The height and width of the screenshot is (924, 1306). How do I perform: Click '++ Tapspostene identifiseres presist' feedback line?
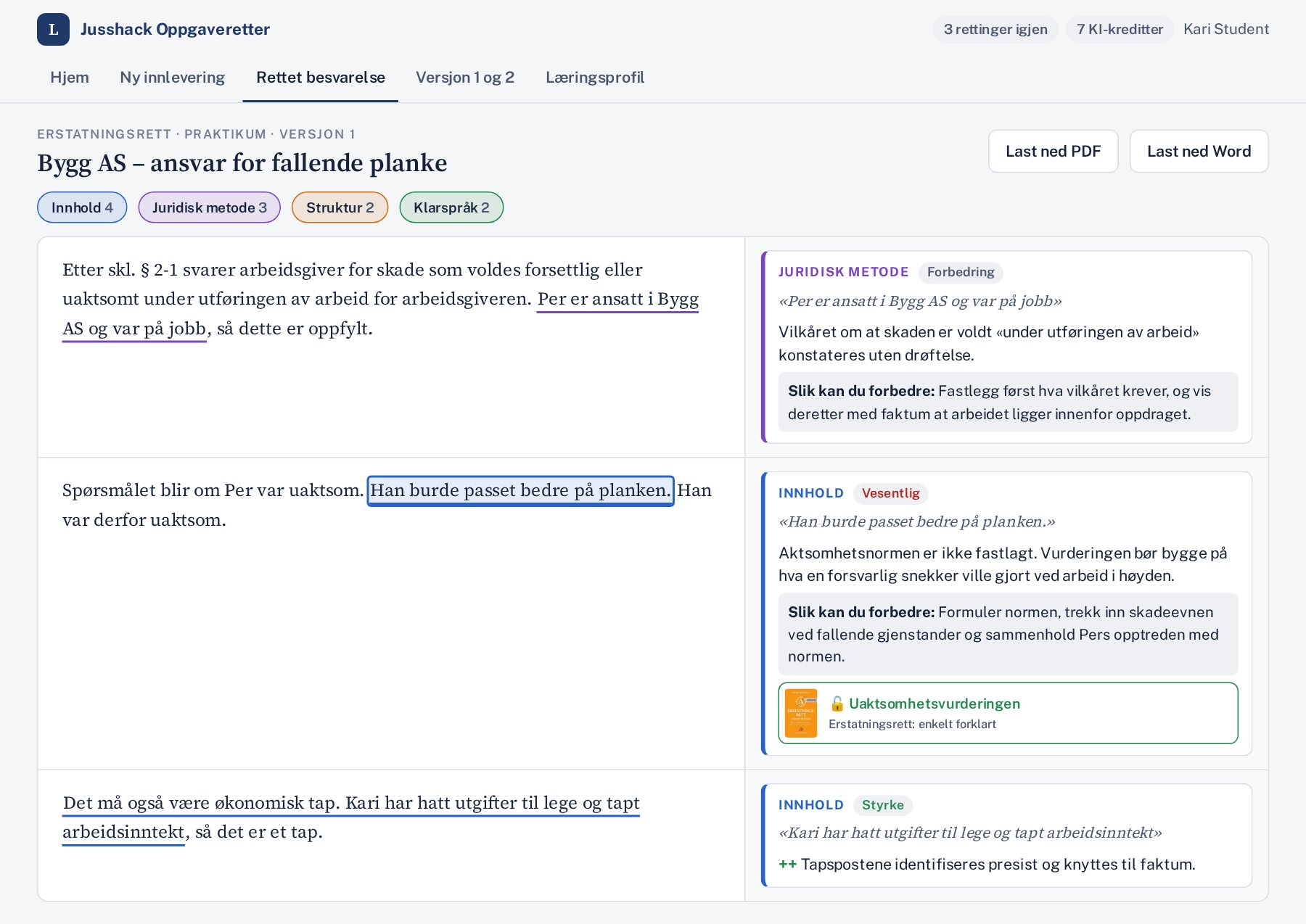987,865
